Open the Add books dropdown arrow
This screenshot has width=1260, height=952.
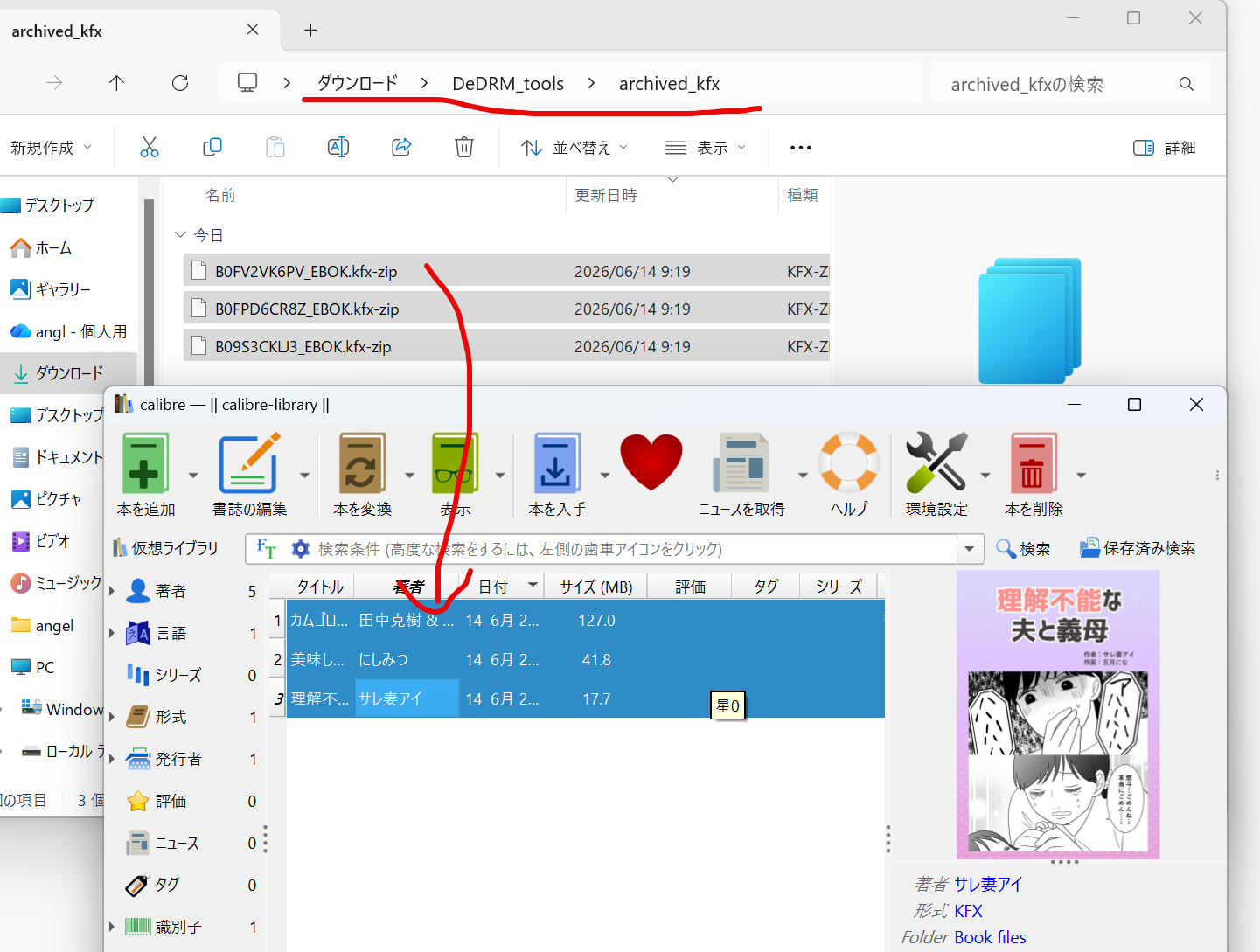(x=193, y=475)
